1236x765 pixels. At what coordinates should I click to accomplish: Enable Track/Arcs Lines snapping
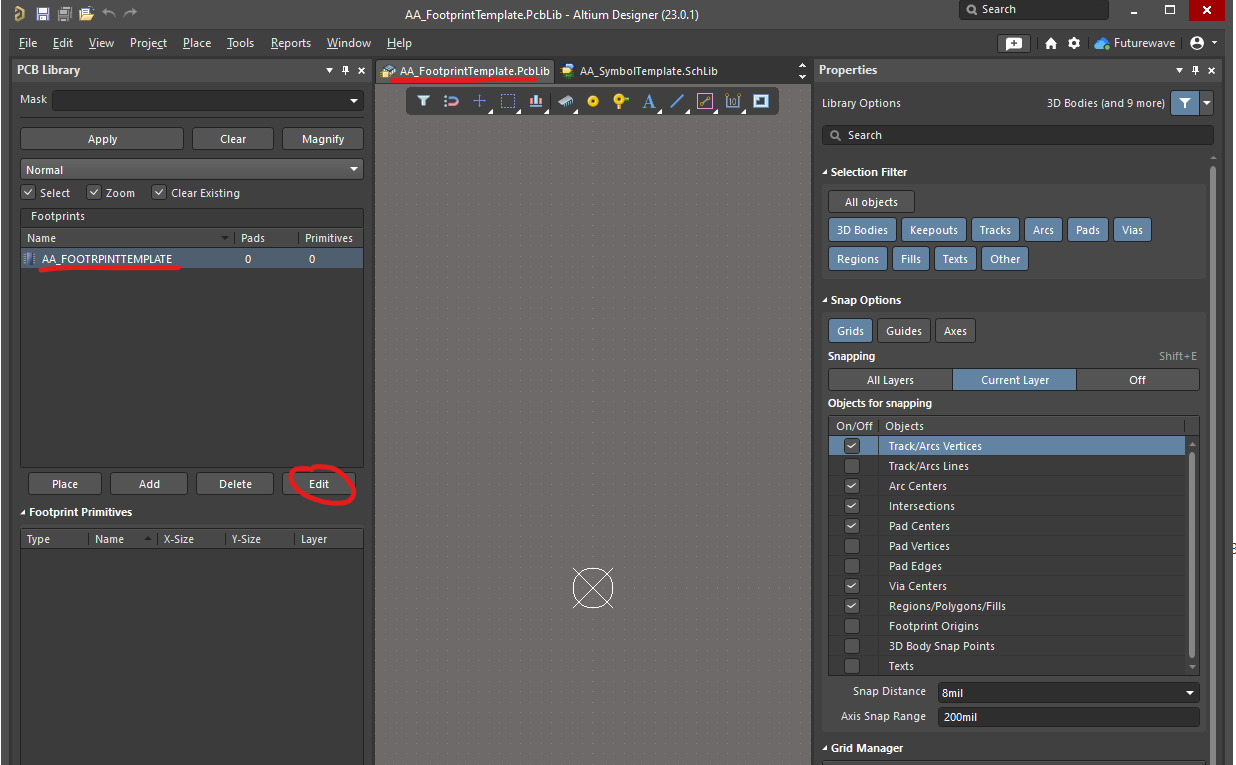[x=852, y=466]
